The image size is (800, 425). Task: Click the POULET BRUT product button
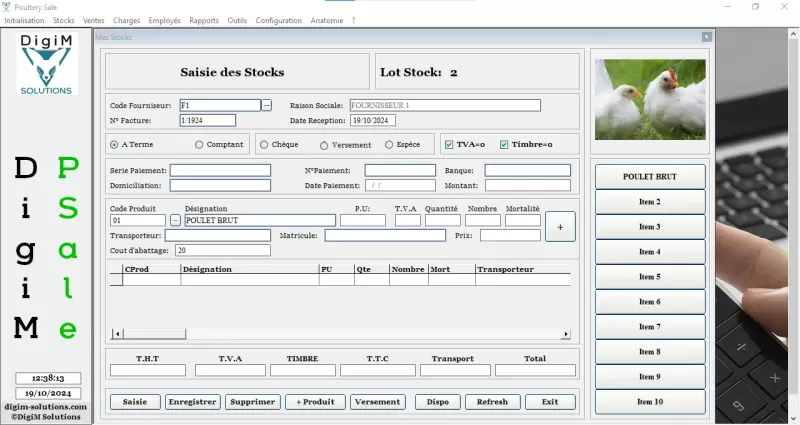[650, 177]
